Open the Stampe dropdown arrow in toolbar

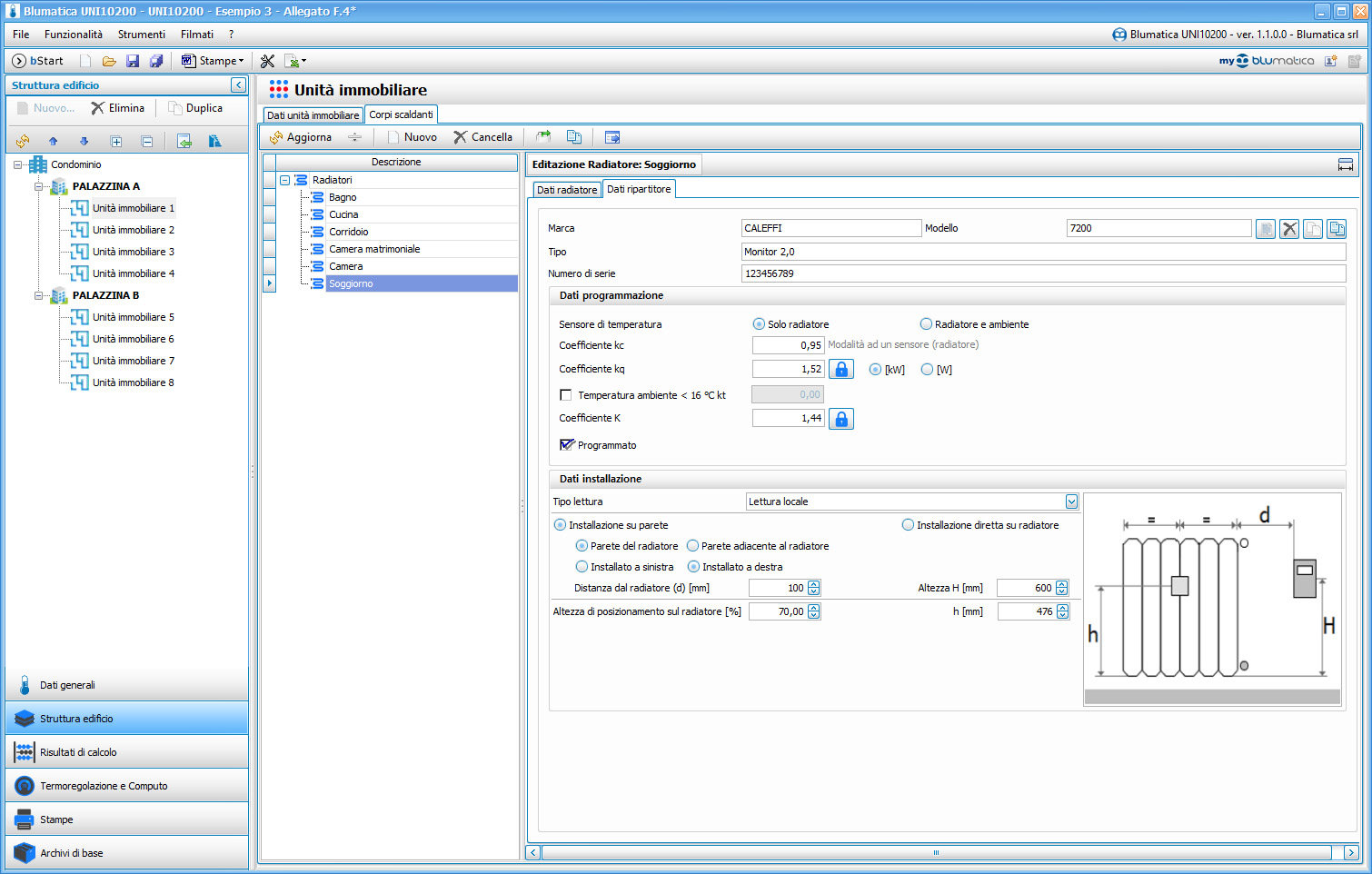click(242, 61)
